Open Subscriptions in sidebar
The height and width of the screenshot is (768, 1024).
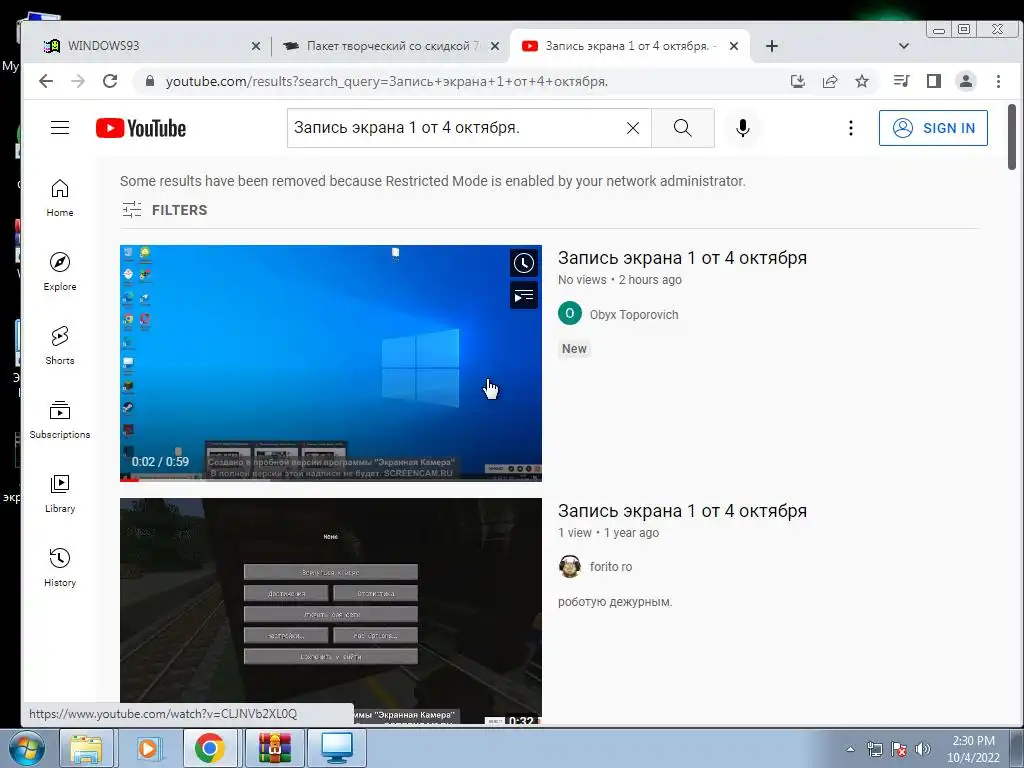(x=59, y=420)
